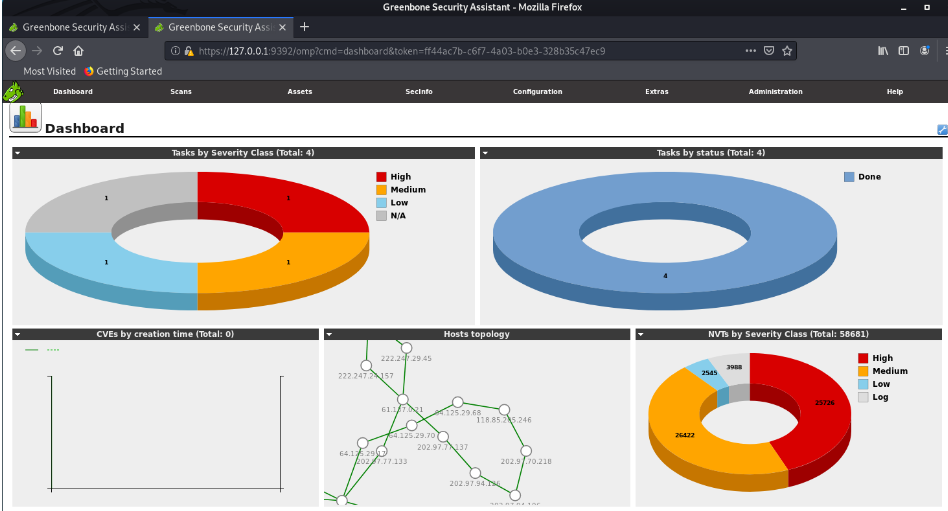Select host node 118.85.205.246 in topology
The width and height of the screenshot is (948, 511).
coord(504,409)
